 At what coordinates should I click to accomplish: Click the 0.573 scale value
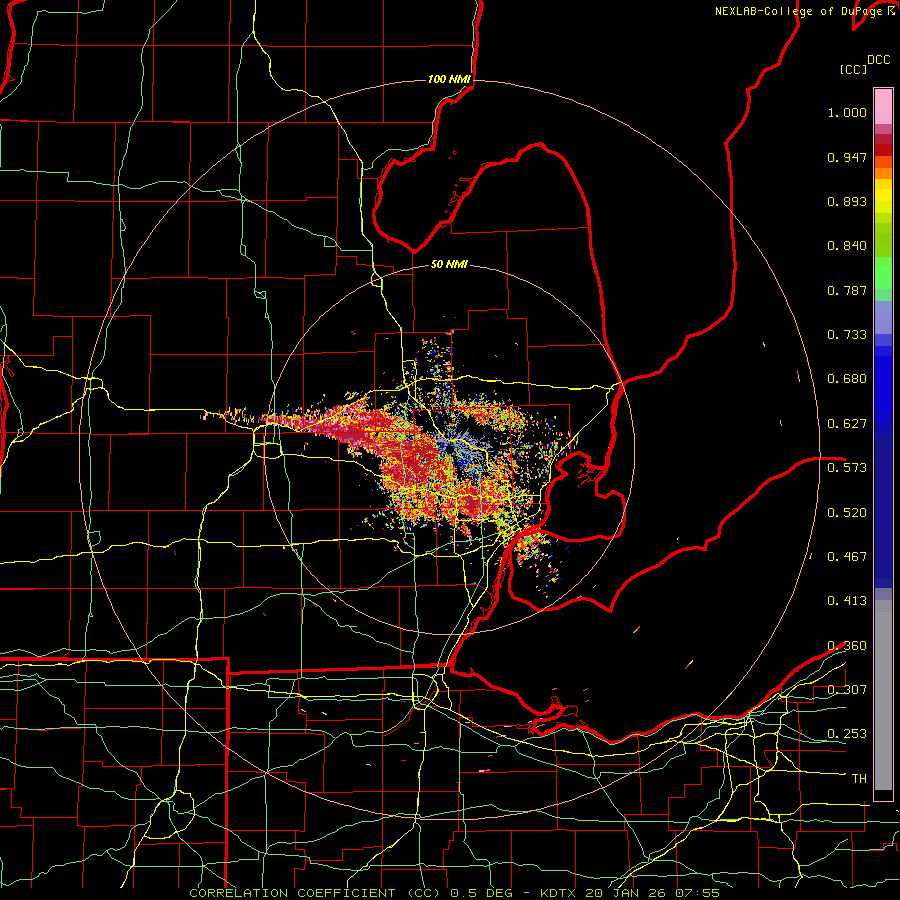(847, 468)
